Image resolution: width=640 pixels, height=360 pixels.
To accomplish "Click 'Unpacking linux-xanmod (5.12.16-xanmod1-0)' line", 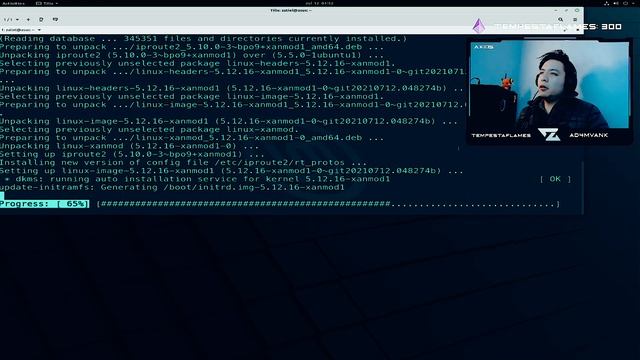I will coord(129,146).
